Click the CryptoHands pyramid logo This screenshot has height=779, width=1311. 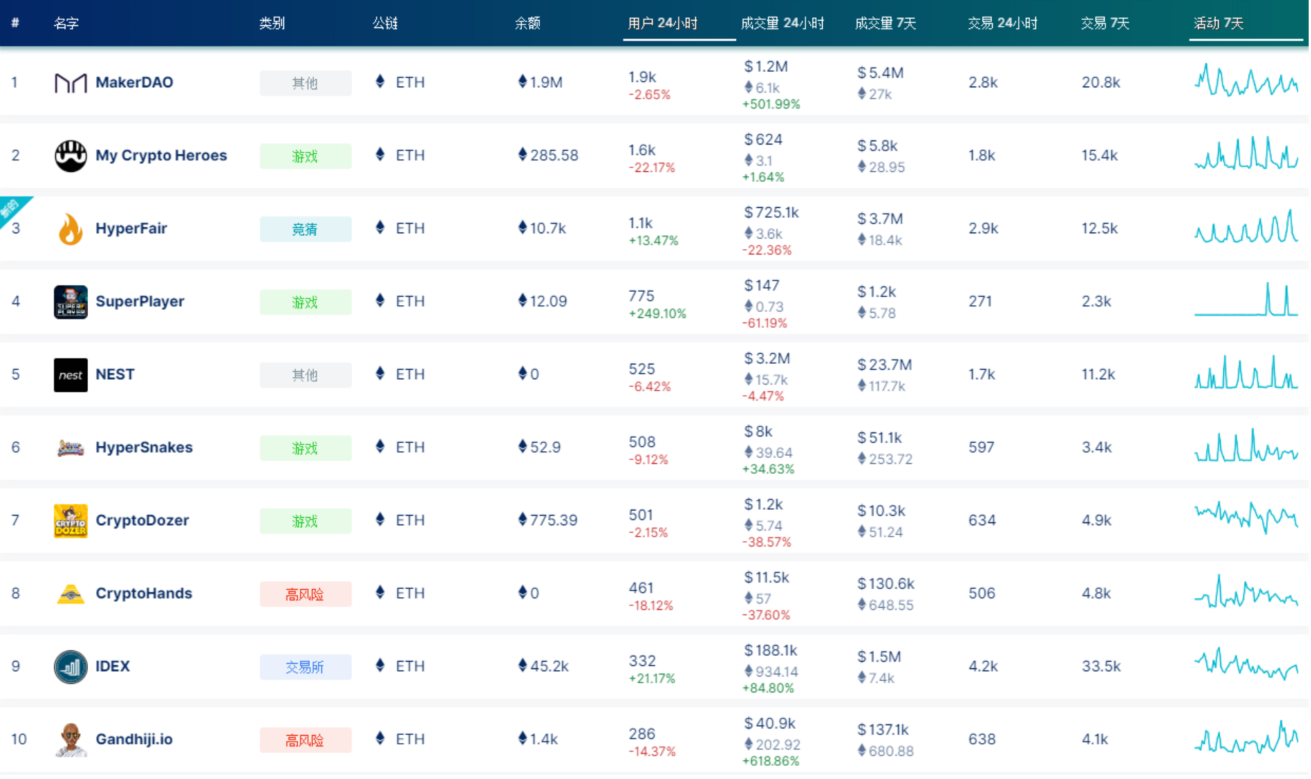coord(70,594)
